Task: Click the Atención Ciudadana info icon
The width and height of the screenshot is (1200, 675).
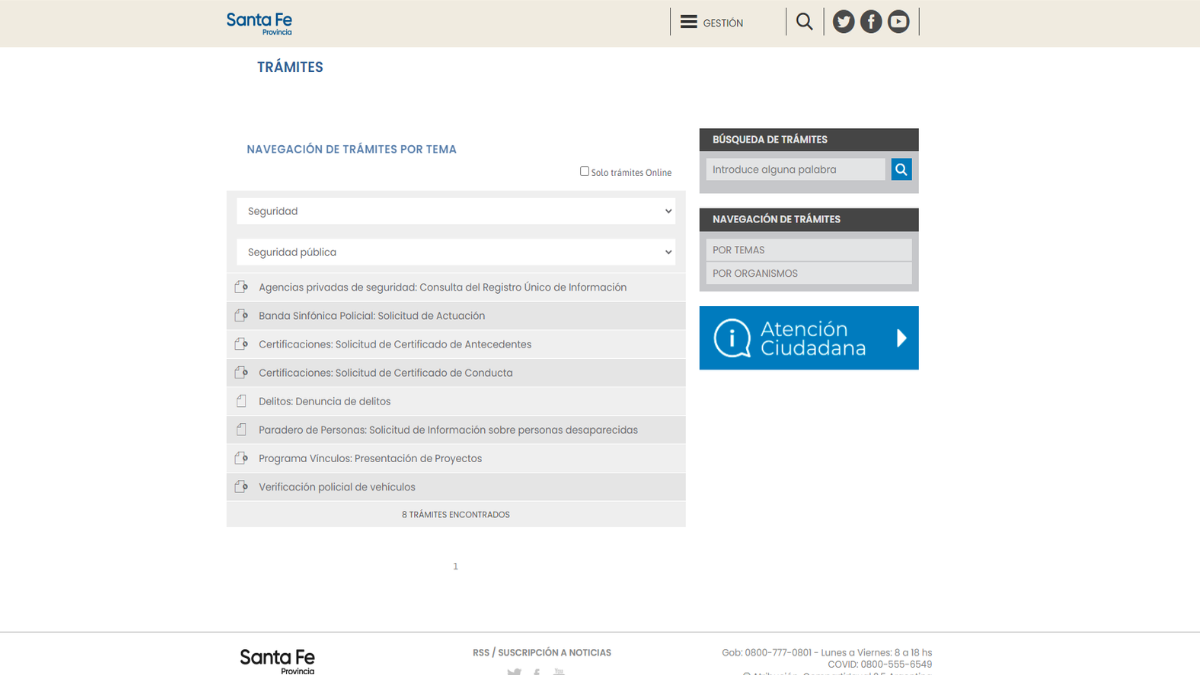Action: point(732,338)
